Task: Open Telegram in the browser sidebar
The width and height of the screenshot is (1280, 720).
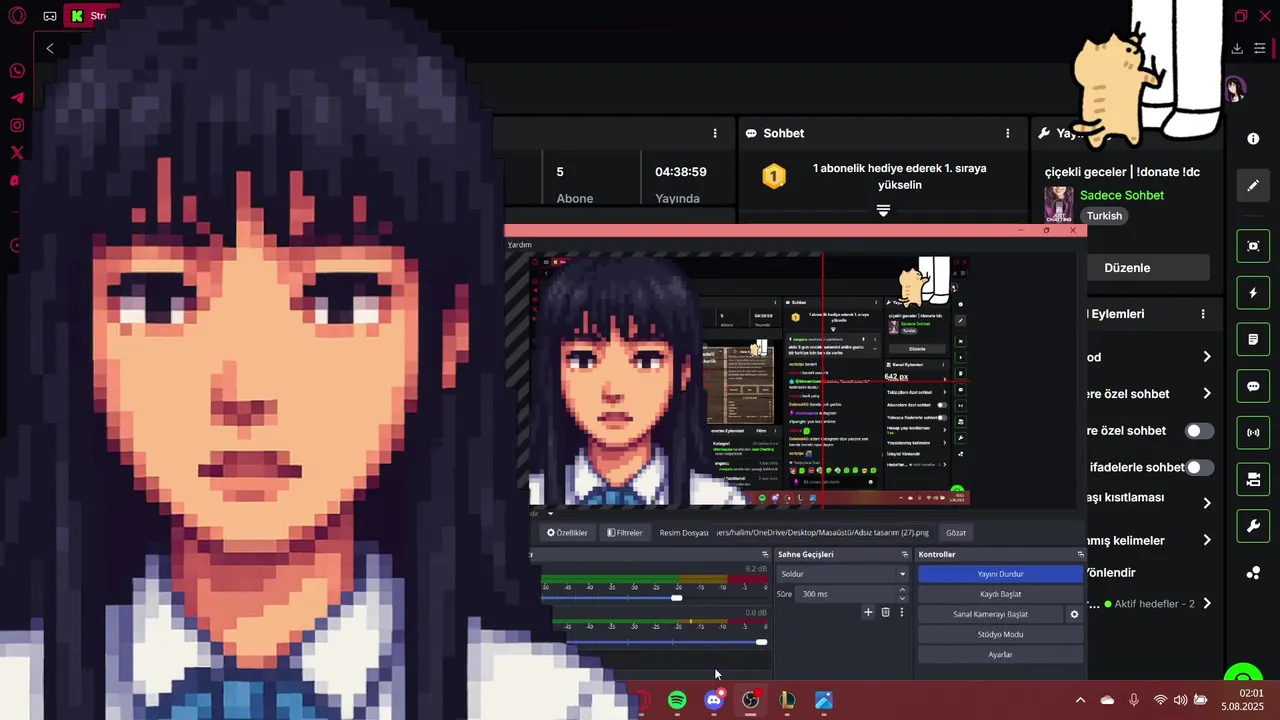Action: (x=17, y=98)
